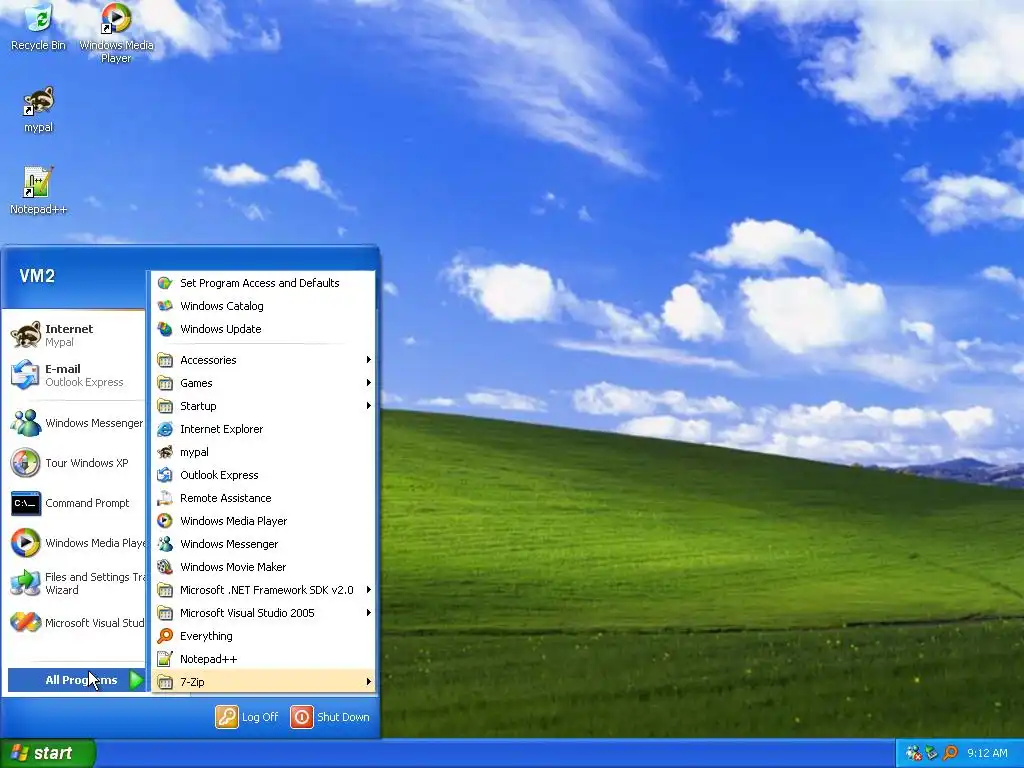Launch Windows Media Player in left pane

(x=76, y=543)
